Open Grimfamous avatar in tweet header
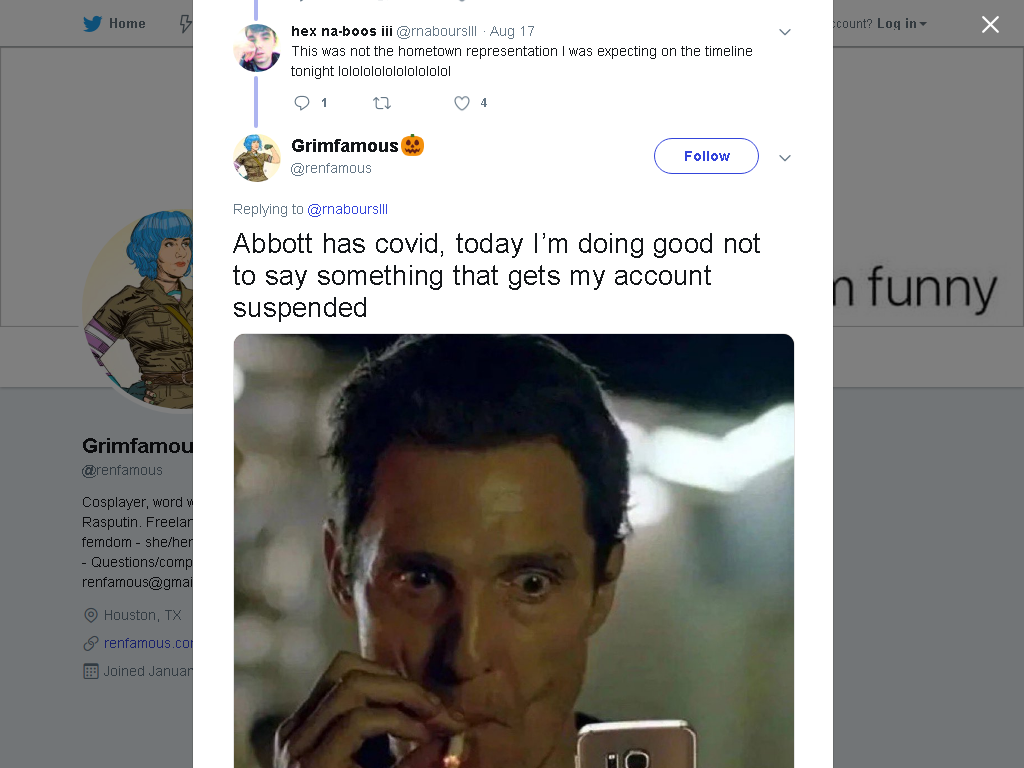Viewport: 1024px width, 768px height. tap(257, 157)
